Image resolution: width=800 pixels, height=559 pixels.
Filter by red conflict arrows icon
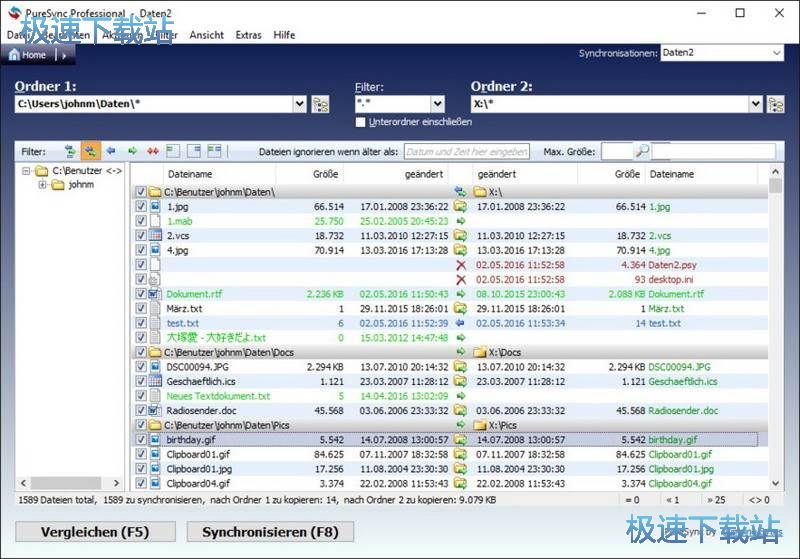tap(153, 151)
